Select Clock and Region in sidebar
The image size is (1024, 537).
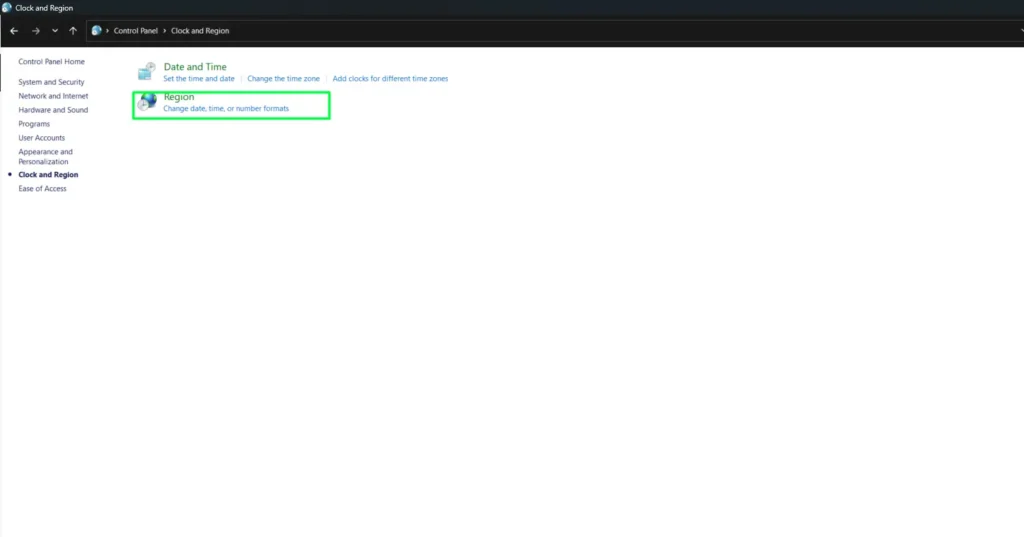click(x=48, y=174)
